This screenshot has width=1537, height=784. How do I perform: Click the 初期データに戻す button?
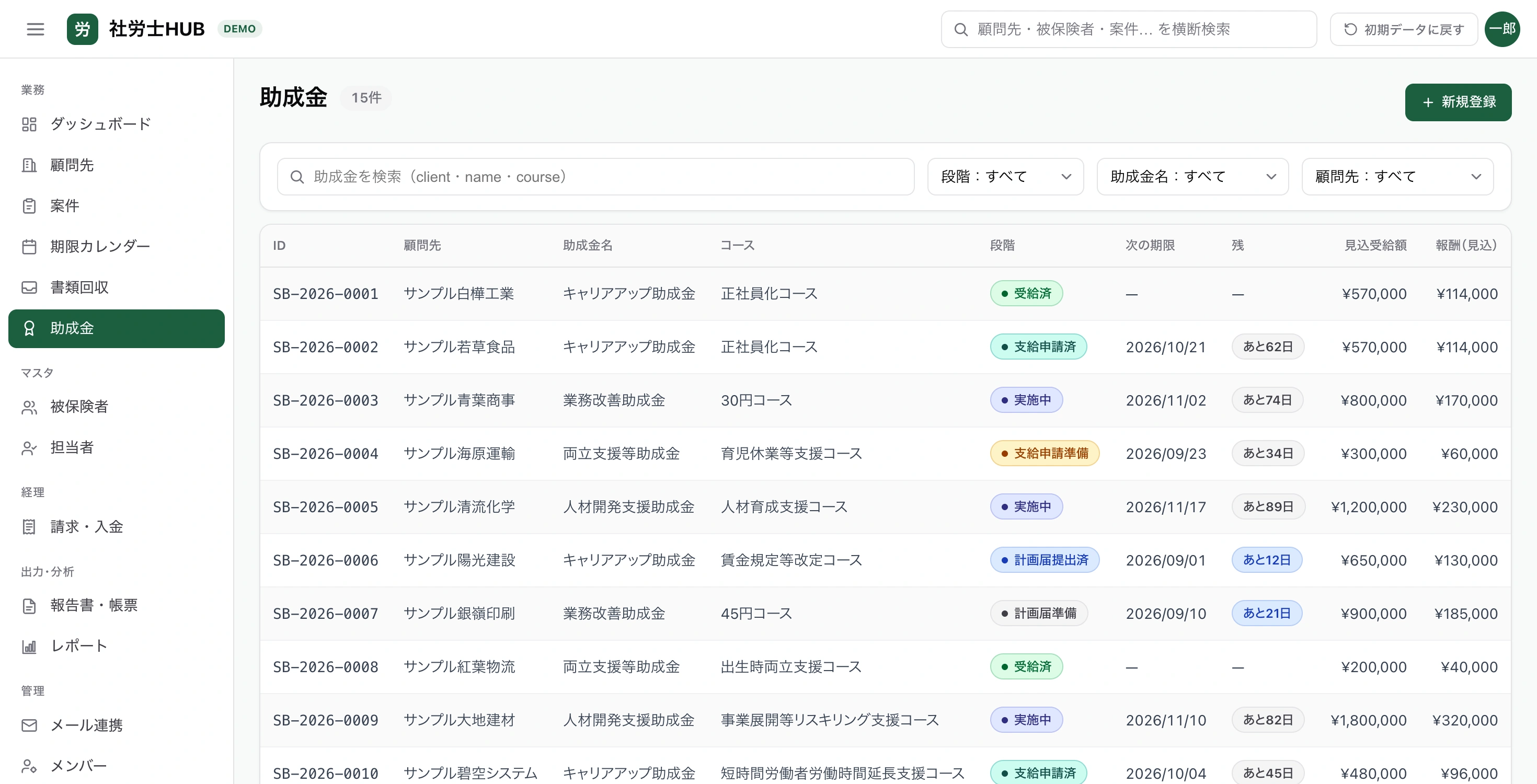[x=1403, y=29]
